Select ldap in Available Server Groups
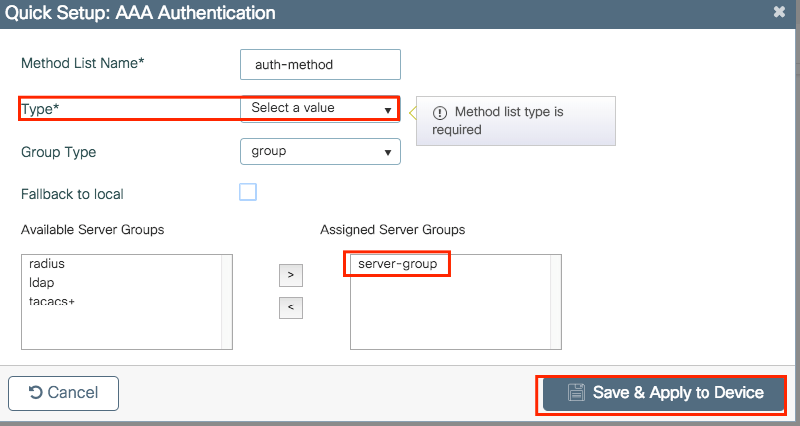The width and height of the screenshot is (800, 426). click(42, 283)
